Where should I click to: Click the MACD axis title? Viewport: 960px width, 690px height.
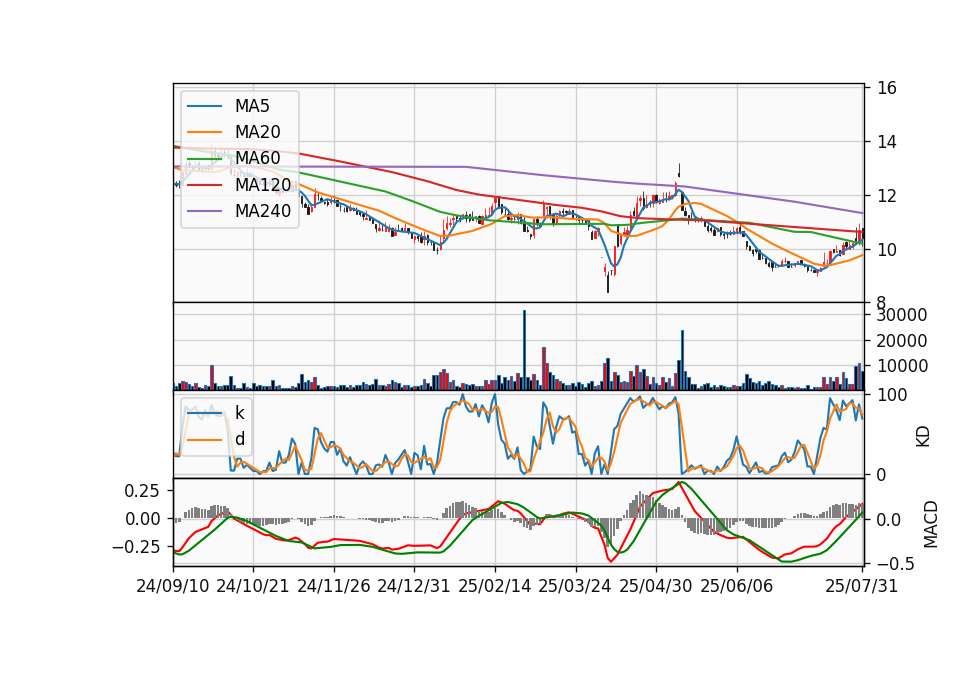[931, 524]
